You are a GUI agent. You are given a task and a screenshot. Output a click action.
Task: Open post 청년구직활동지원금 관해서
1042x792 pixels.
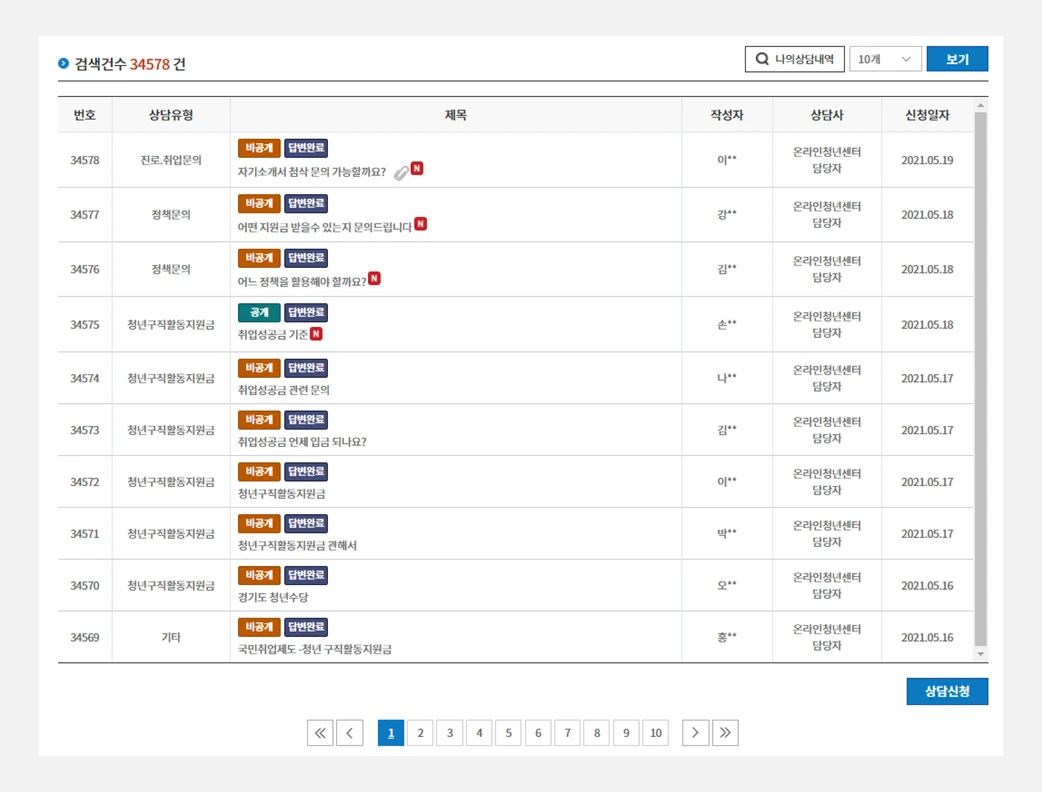pos(298,545)
